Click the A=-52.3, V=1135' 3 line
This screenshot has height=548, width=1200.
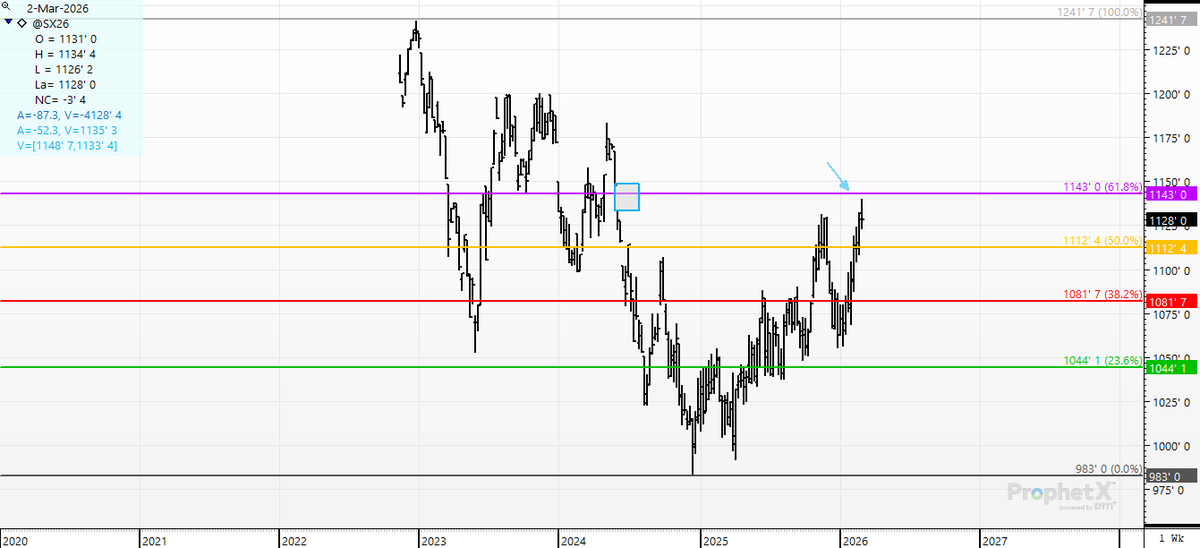65,131
